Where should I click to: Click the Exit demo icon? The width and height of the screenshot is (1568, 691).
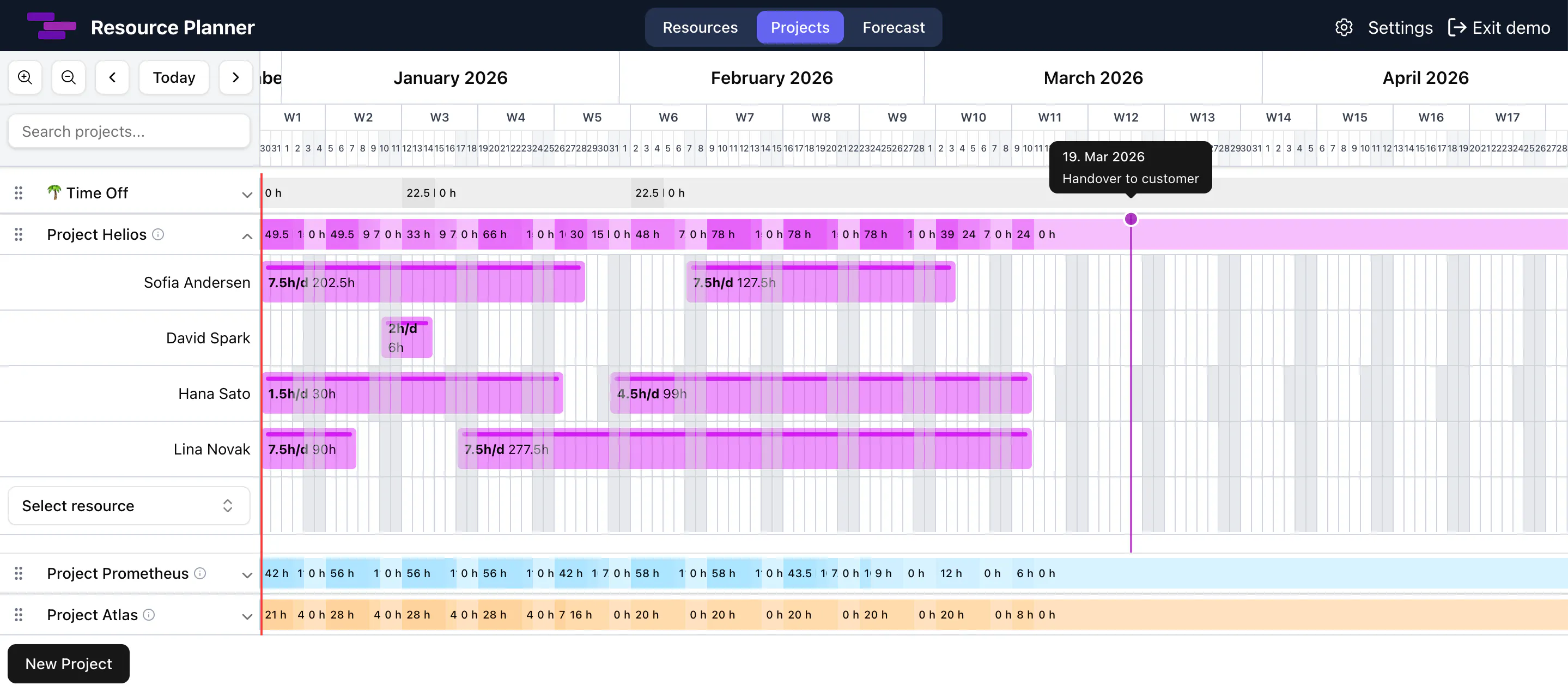pos(1457,27)
